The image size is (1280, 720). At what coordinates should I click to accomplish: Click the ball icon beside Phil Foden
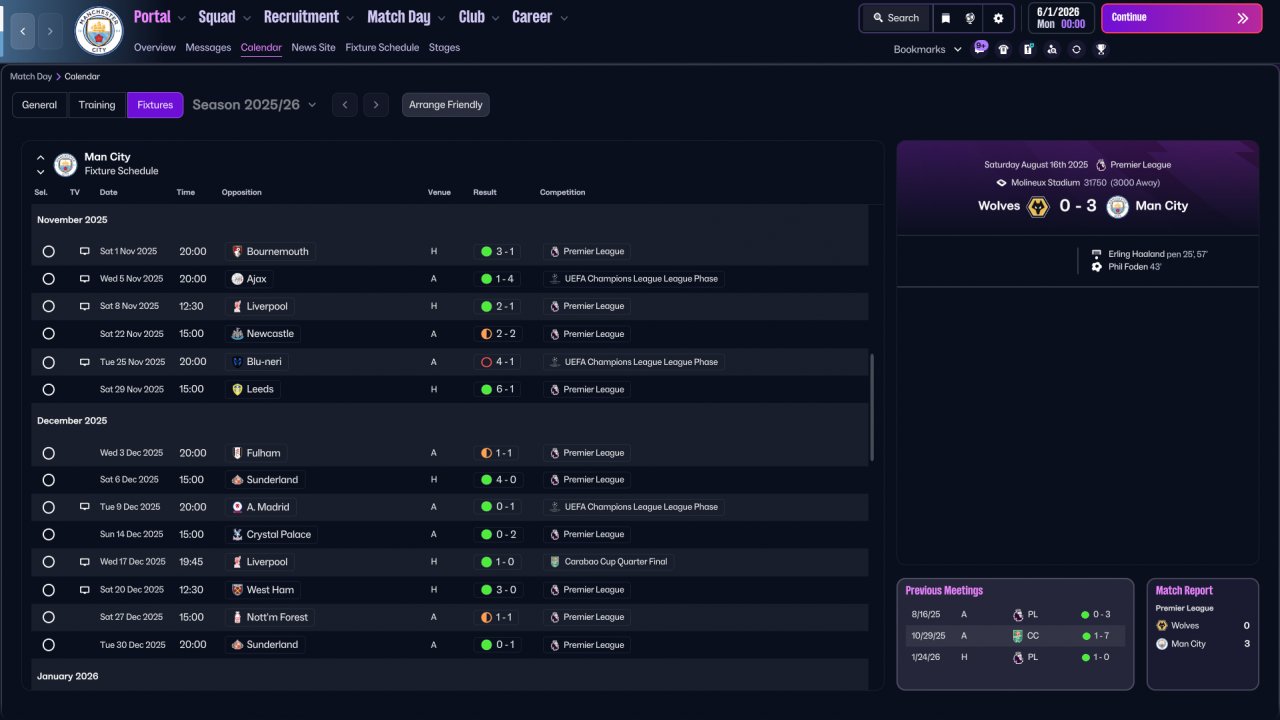1097,267
